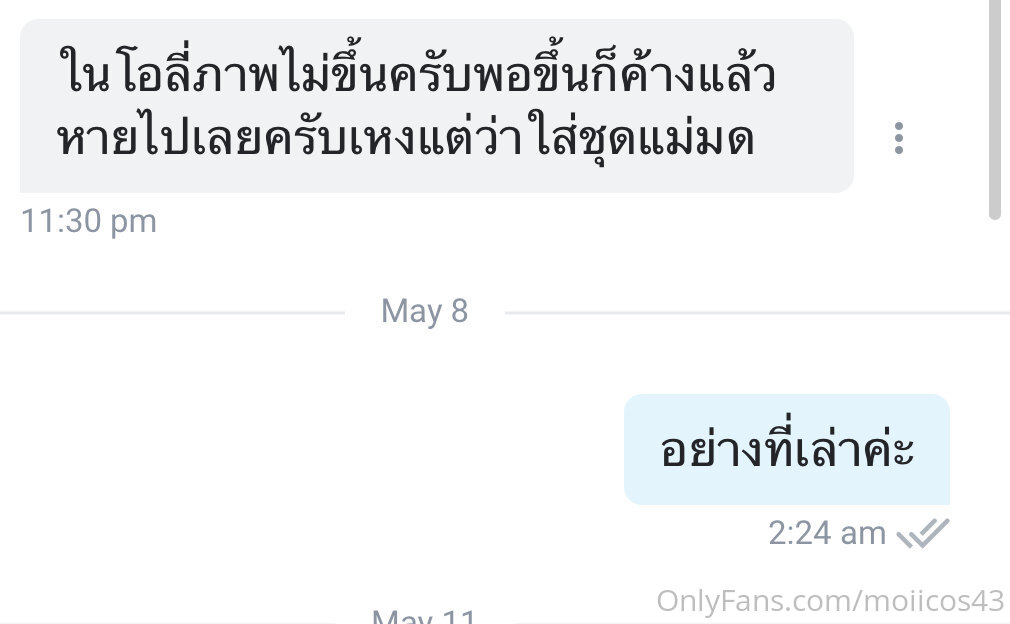
Task: Click the scrollbar track below the thumb
Action: click(995, 419)
